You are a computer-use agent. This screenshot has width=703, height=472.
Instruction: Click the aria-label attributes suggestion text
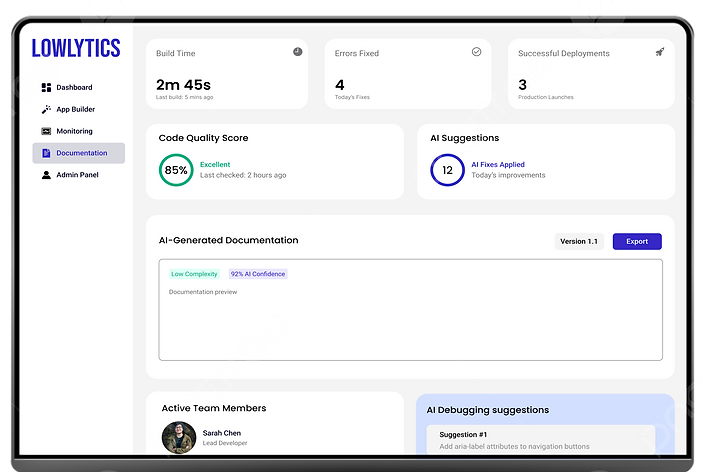tap(514, 446)
